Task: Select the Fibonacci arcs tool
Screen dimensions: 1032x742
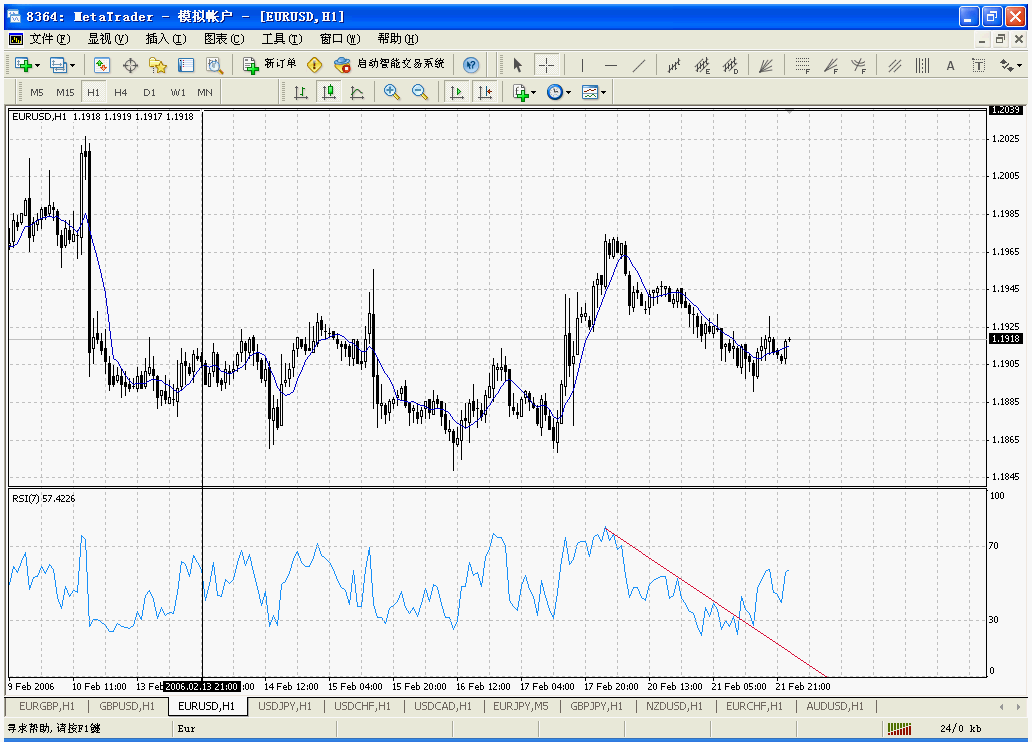Action: coord(859,65)
